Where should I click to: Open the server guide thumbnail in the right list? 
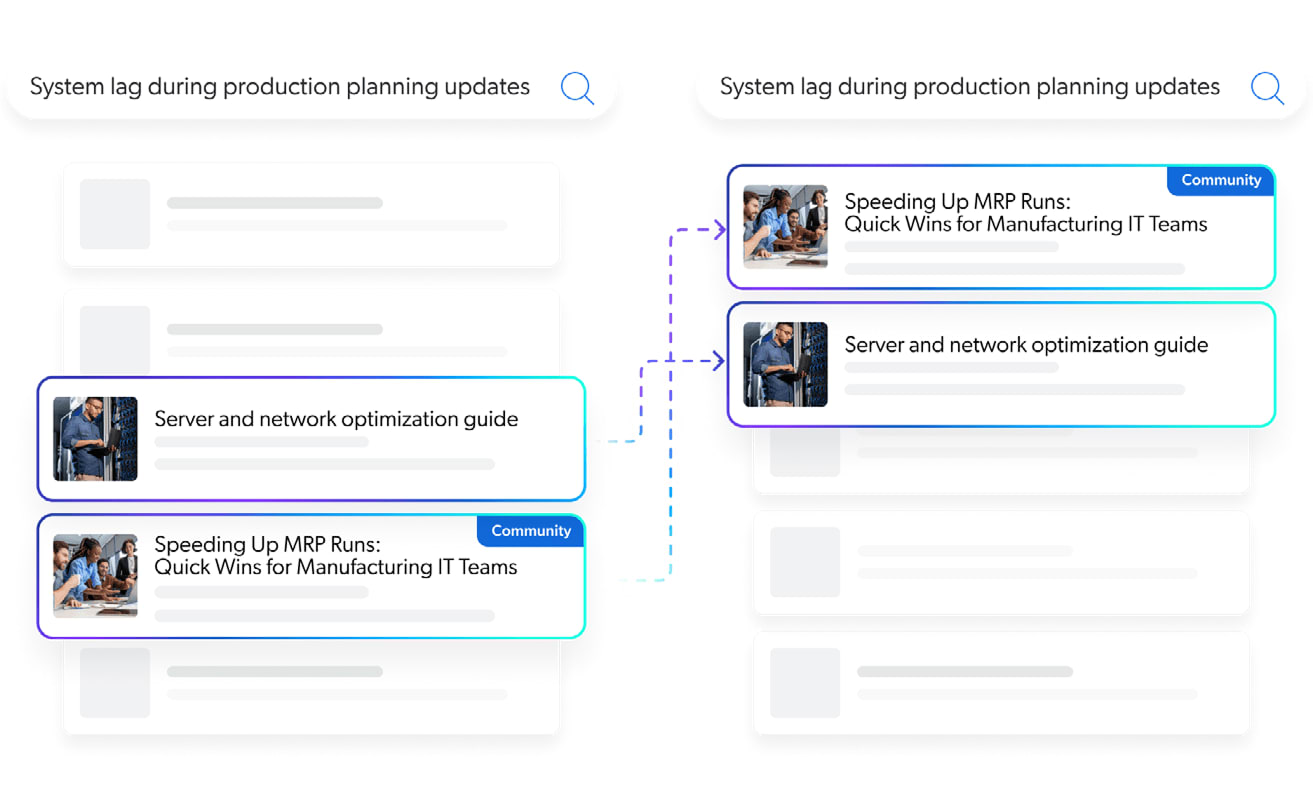[785, 364]
